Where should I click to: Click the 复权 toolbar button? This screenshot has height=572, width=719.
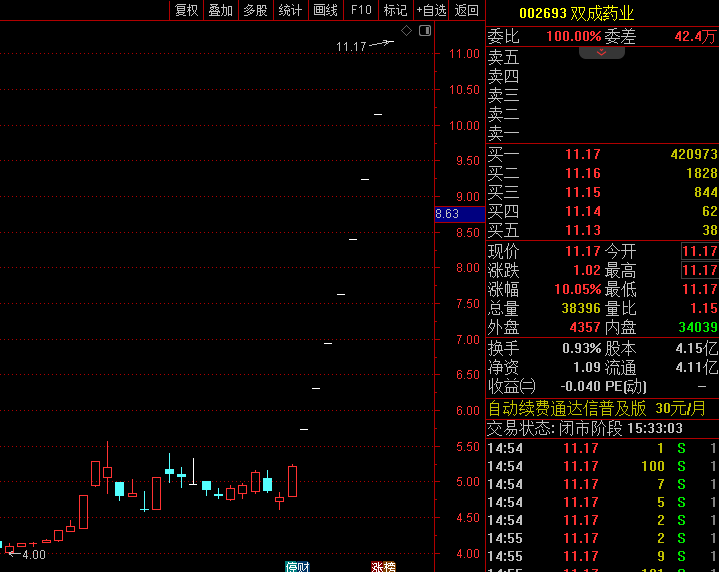pos(187,10)
